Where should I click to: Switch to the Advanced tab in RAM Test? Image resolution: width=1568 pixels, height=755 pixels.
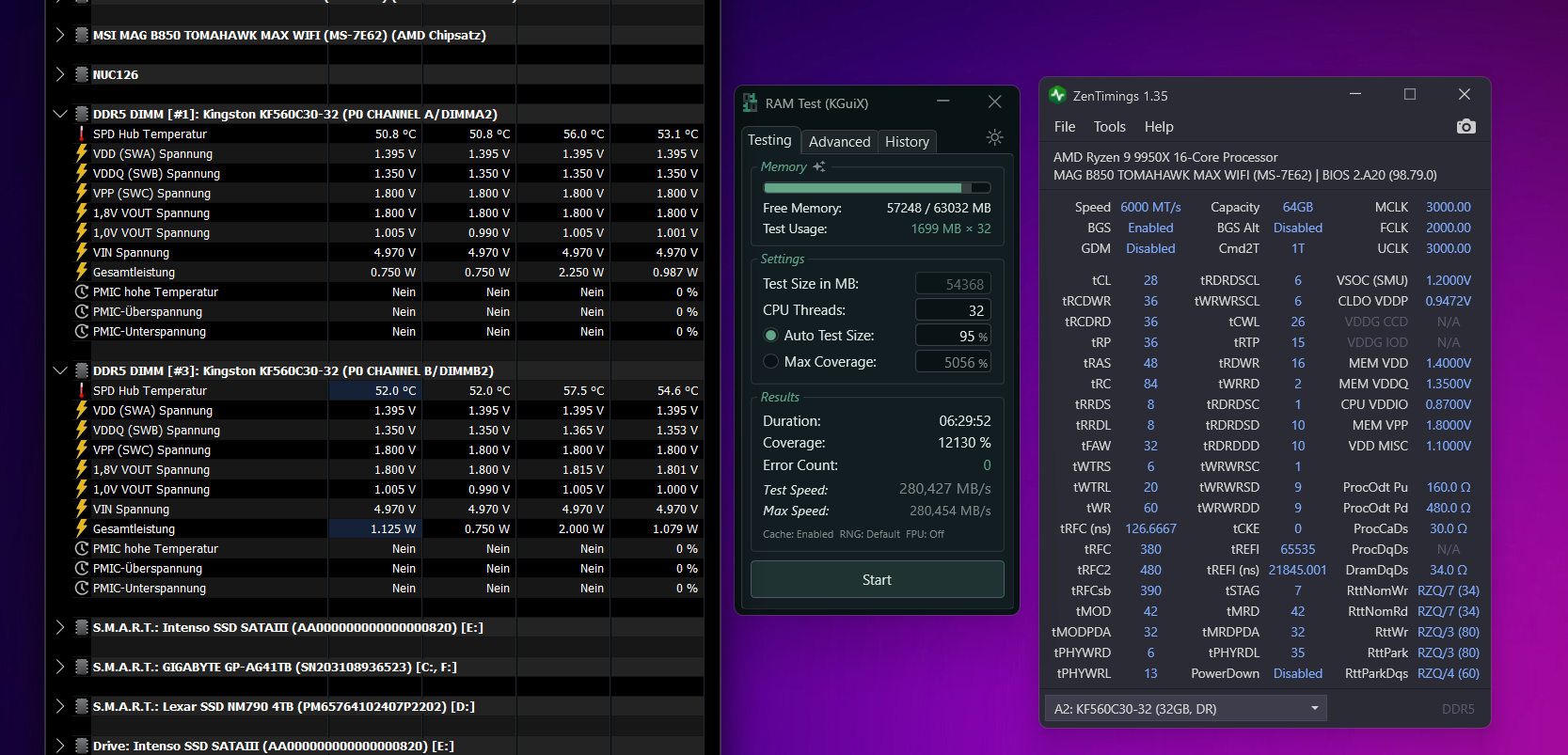tap(839, 142)
